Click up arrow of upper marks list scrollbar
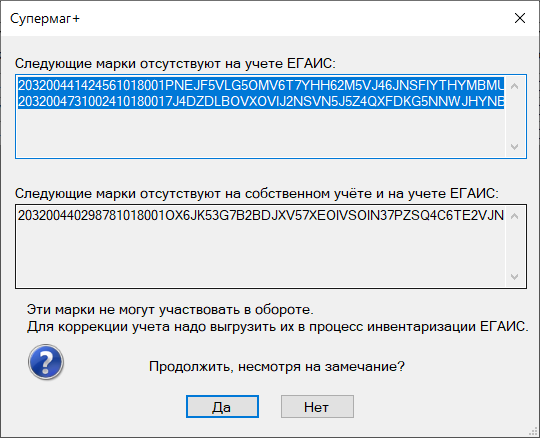Screen dimensions: 540x438 point(515,86)
